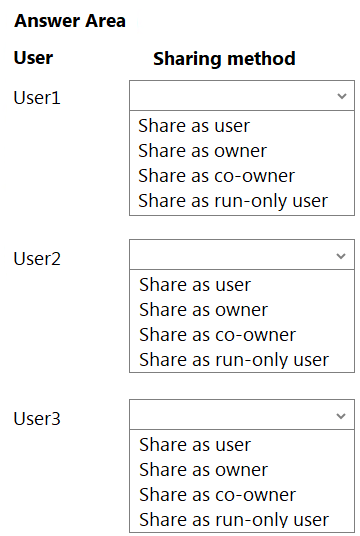Click the empty User2 combo box field
The image size is (360, 536).
[242, 255]
